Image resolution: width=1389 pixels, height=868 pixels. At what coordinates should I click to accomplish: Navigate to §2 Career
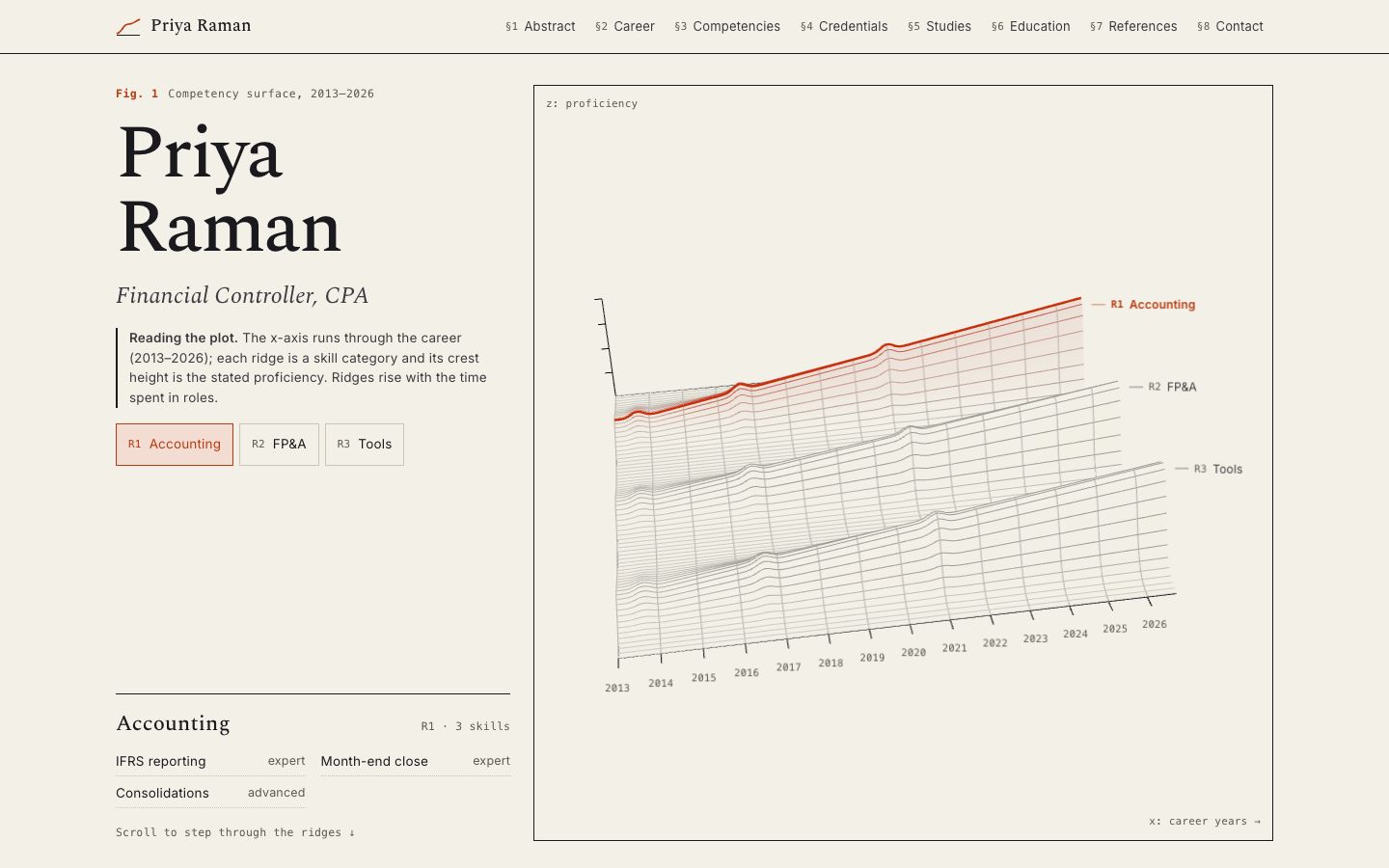tap(625, 26)
